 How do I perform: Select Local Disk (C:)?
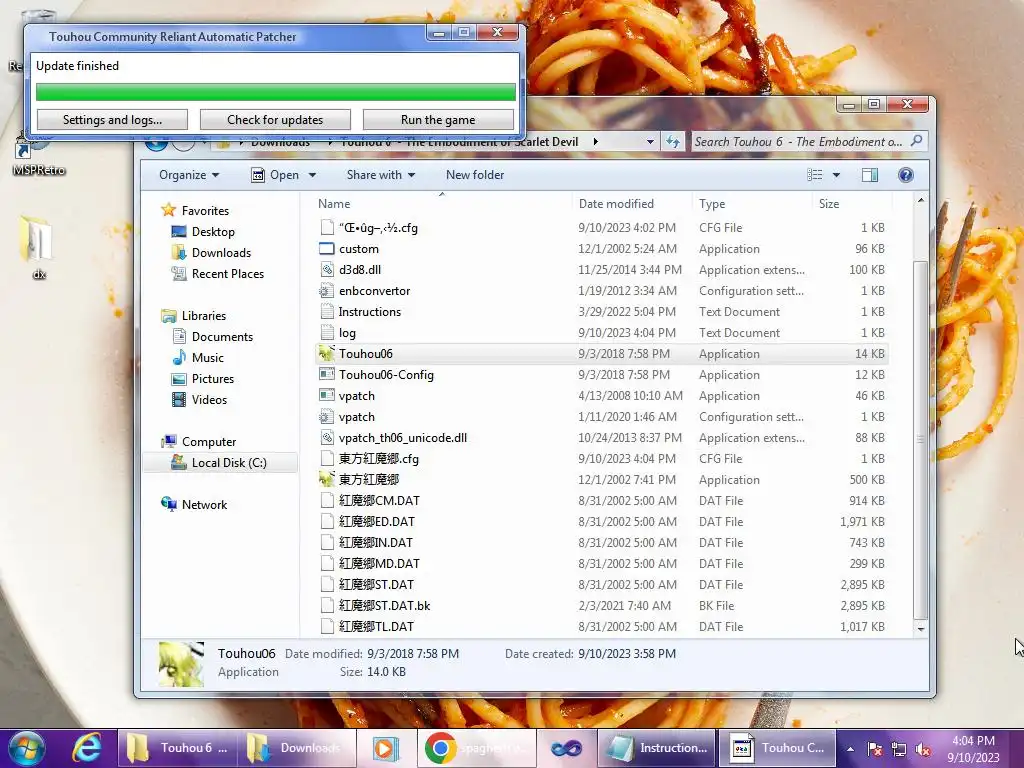(229, 462)
